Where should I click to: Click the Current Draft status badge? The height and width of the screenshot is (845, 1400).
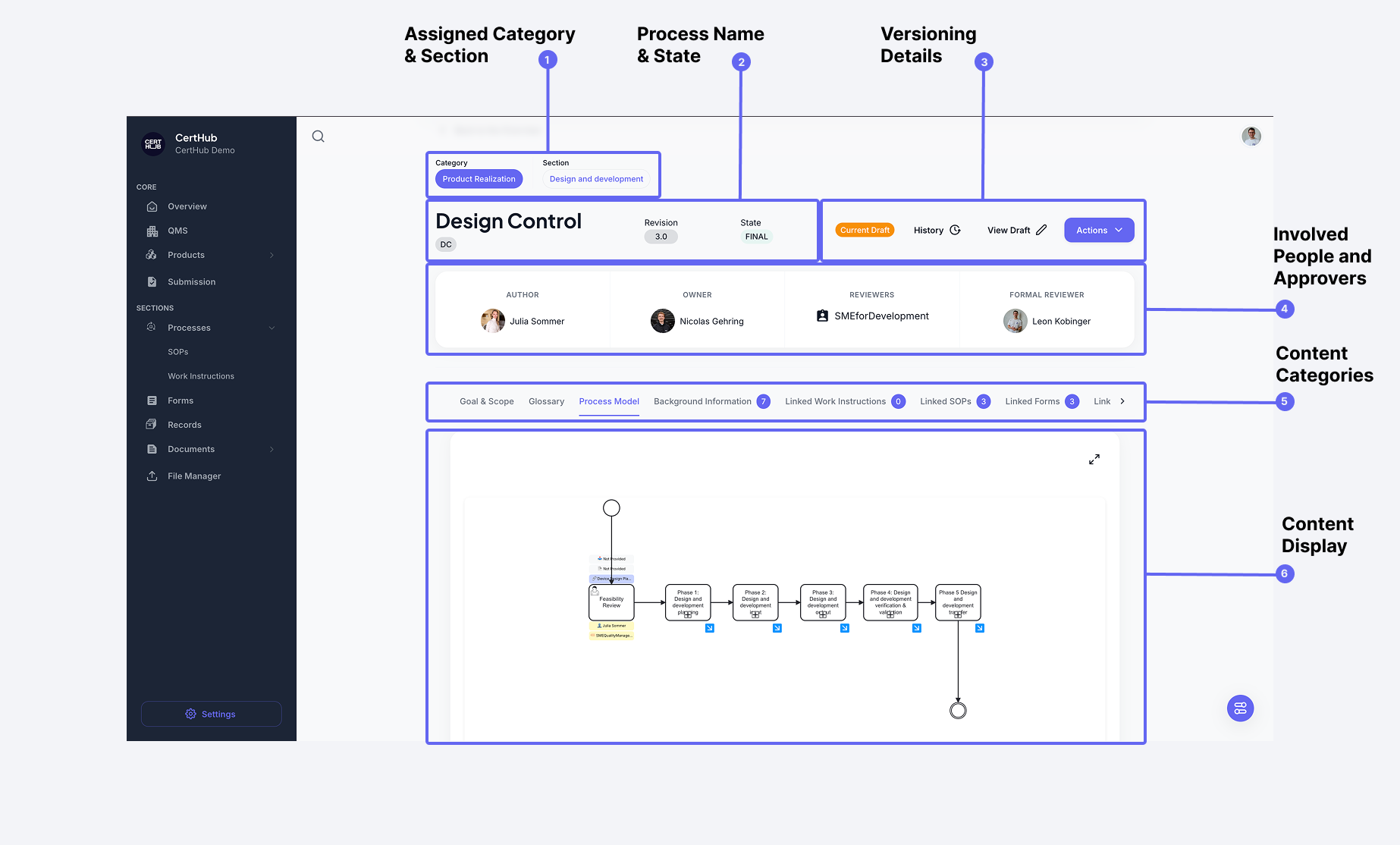[x=865, y=229]
